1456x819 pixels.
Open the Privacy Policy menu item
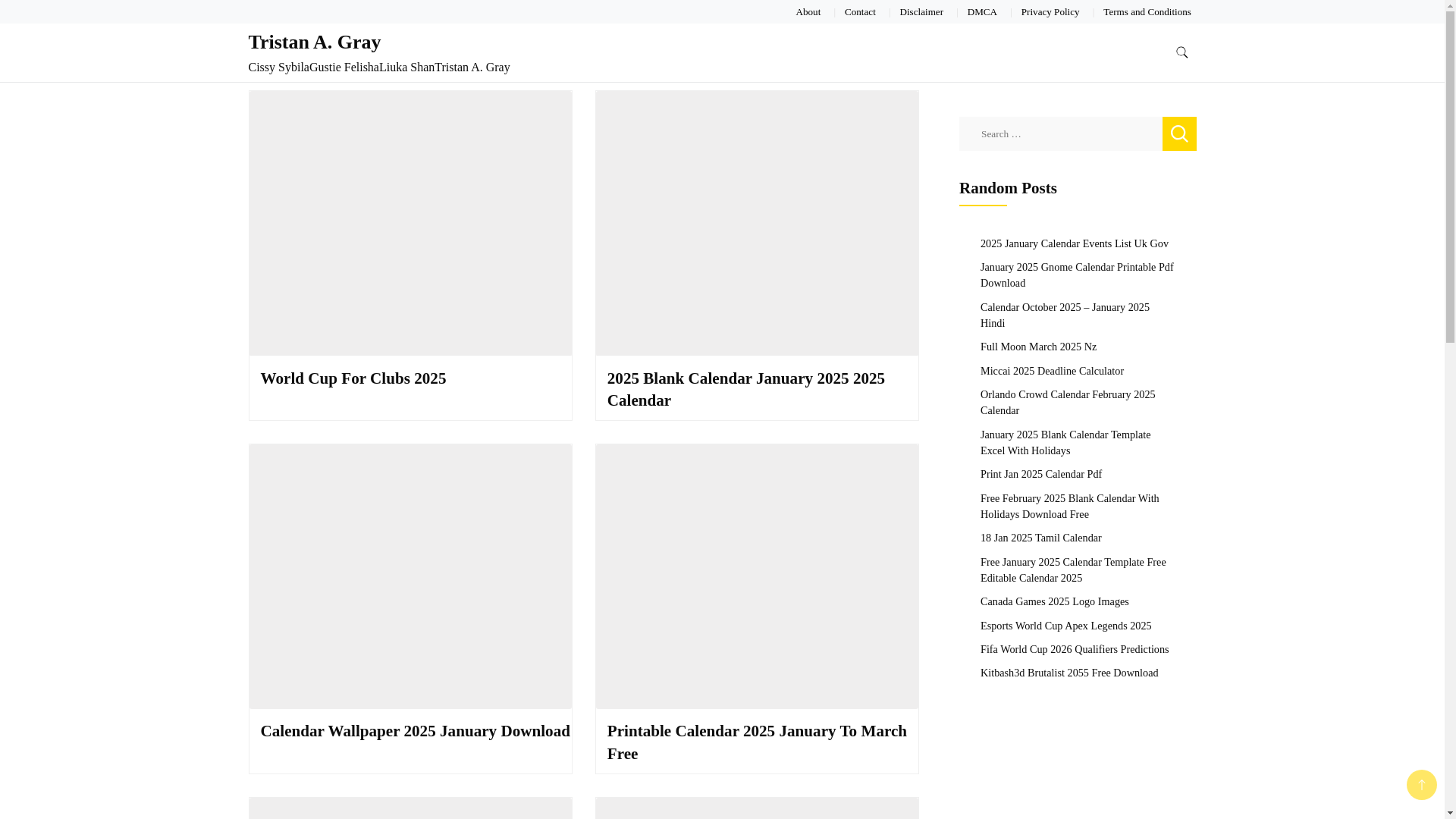(x=1050, y=12)
